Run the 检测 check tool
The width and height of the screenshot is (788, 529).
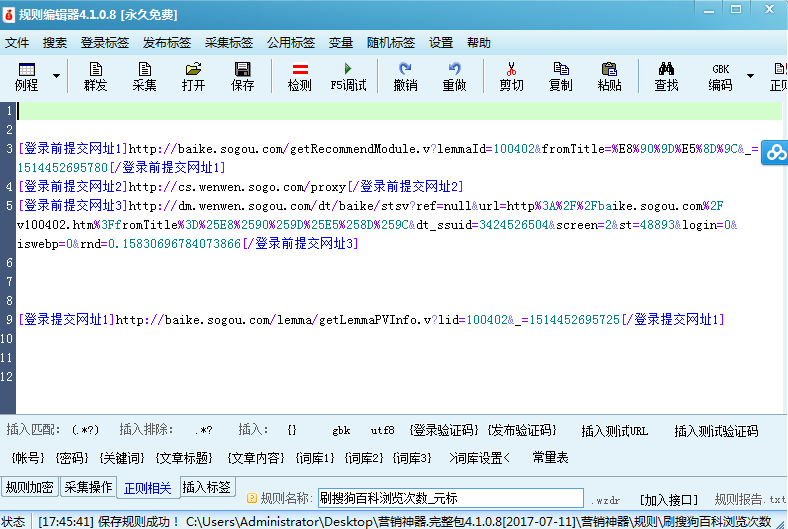click(x=300, y=76)
